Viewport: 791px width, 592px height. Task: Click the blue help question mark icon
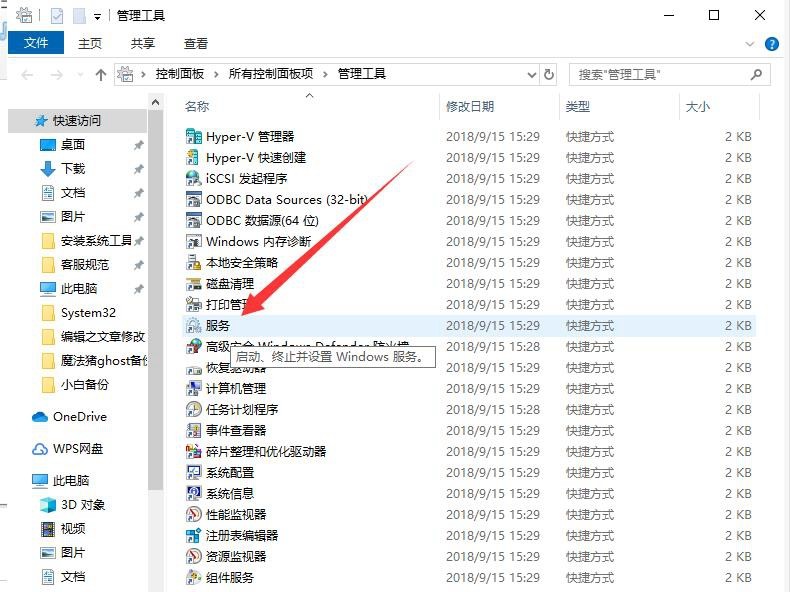[771, 44]
